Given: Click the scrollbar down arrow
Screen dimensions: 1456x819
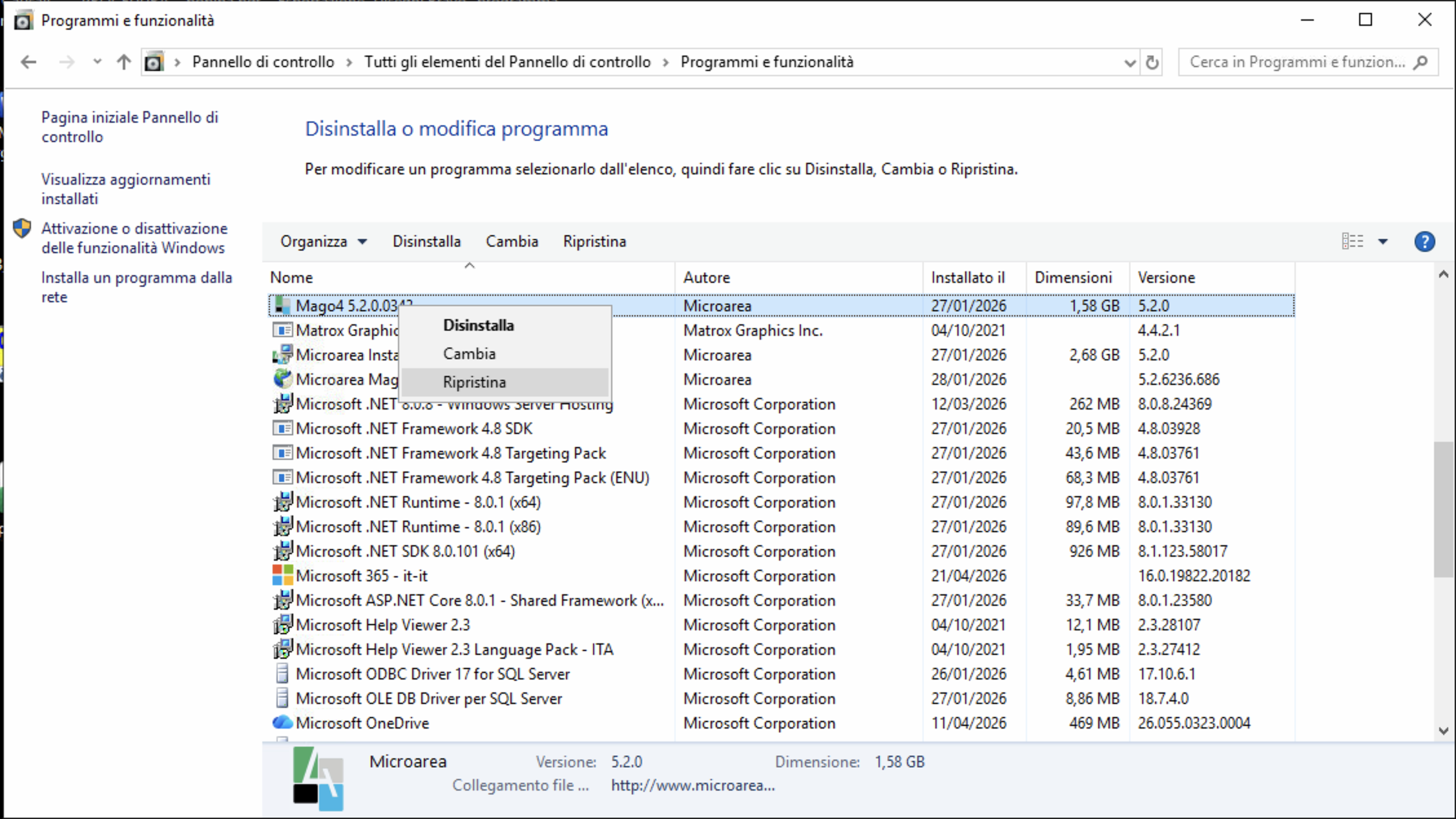Looking at the screenshot, I should [x=1443, y=731].
